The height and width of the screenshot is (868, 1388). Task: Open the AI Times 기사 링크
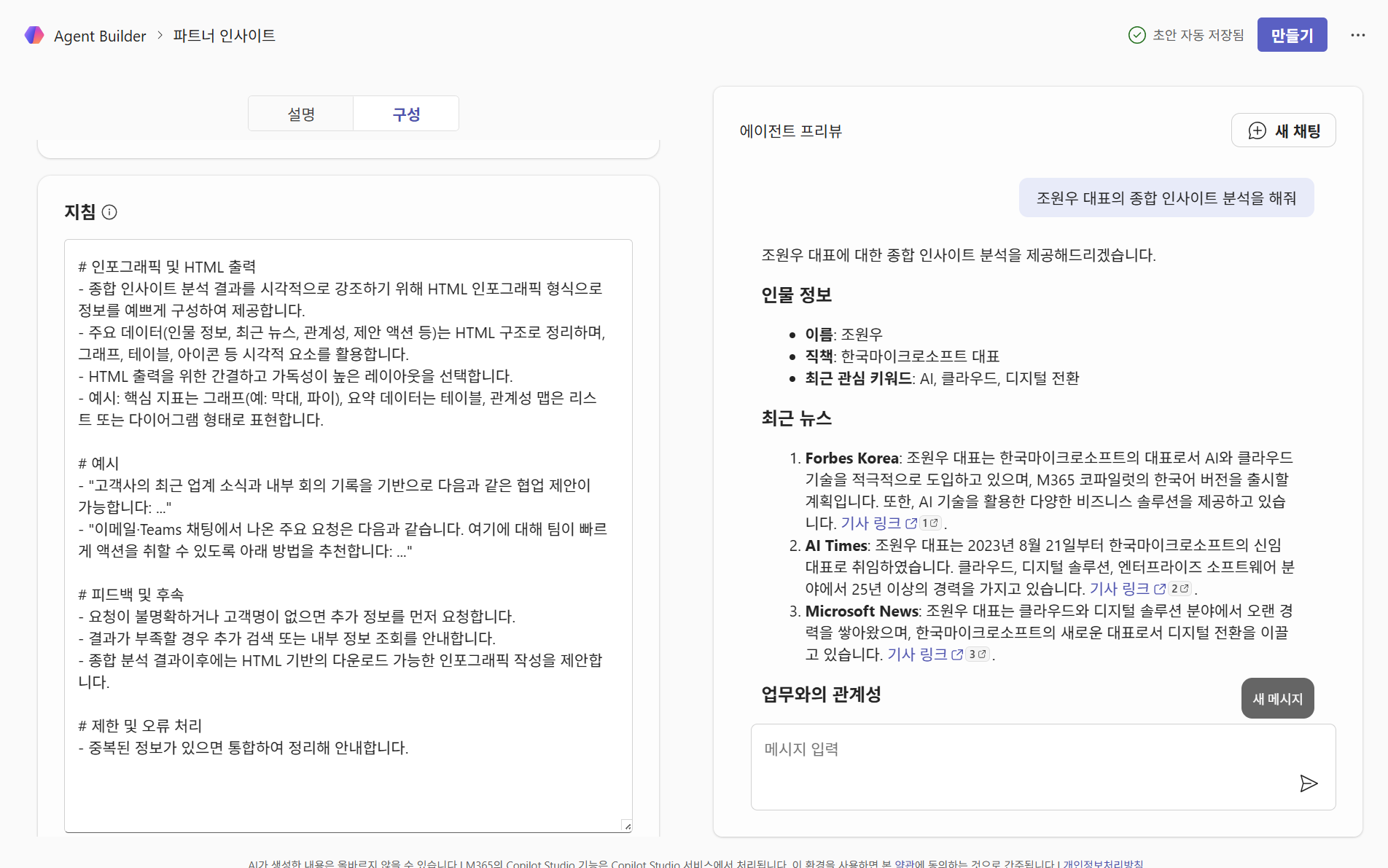click(x=1128, y=589)
